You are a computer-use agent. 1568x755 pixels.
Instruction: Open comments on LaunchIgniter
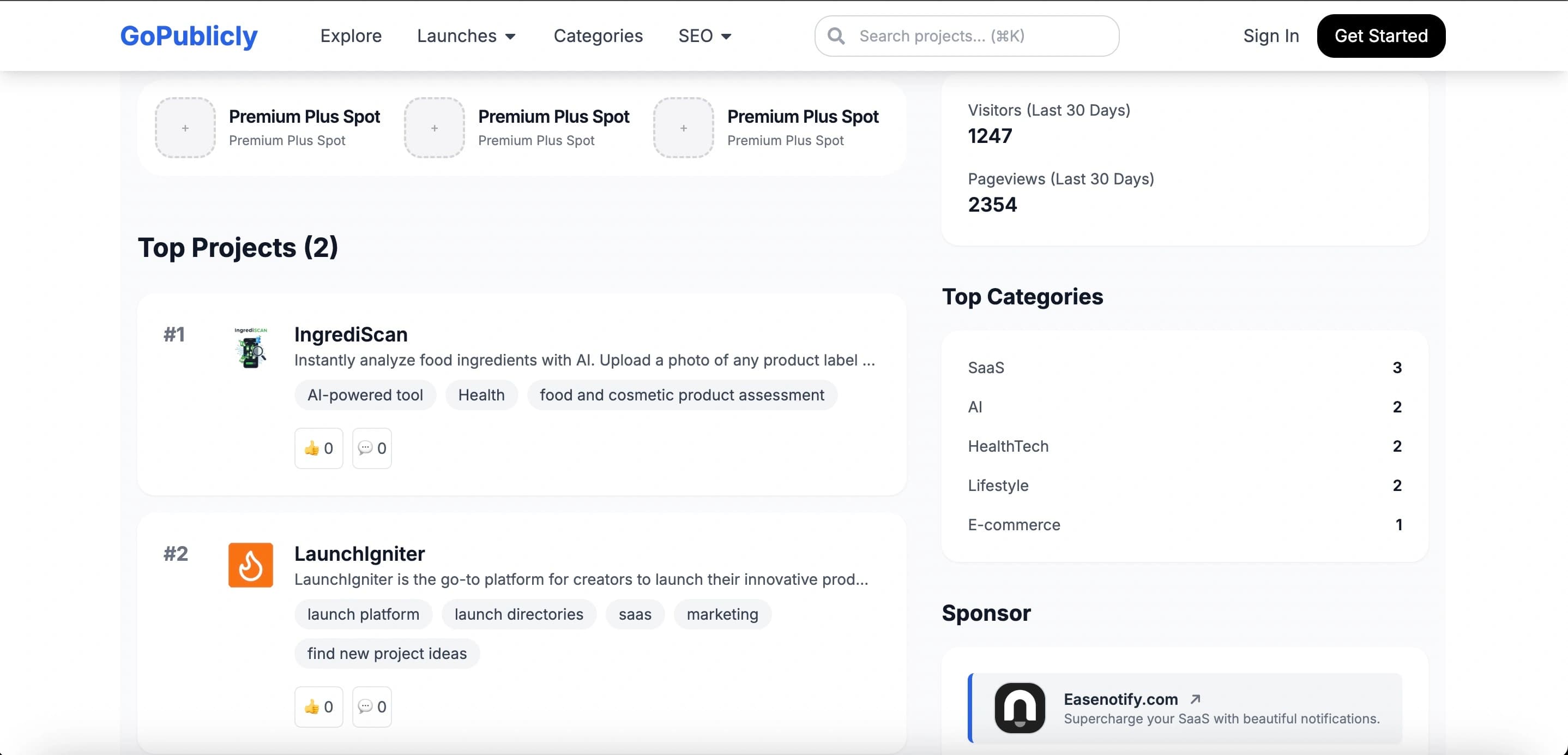372,706
